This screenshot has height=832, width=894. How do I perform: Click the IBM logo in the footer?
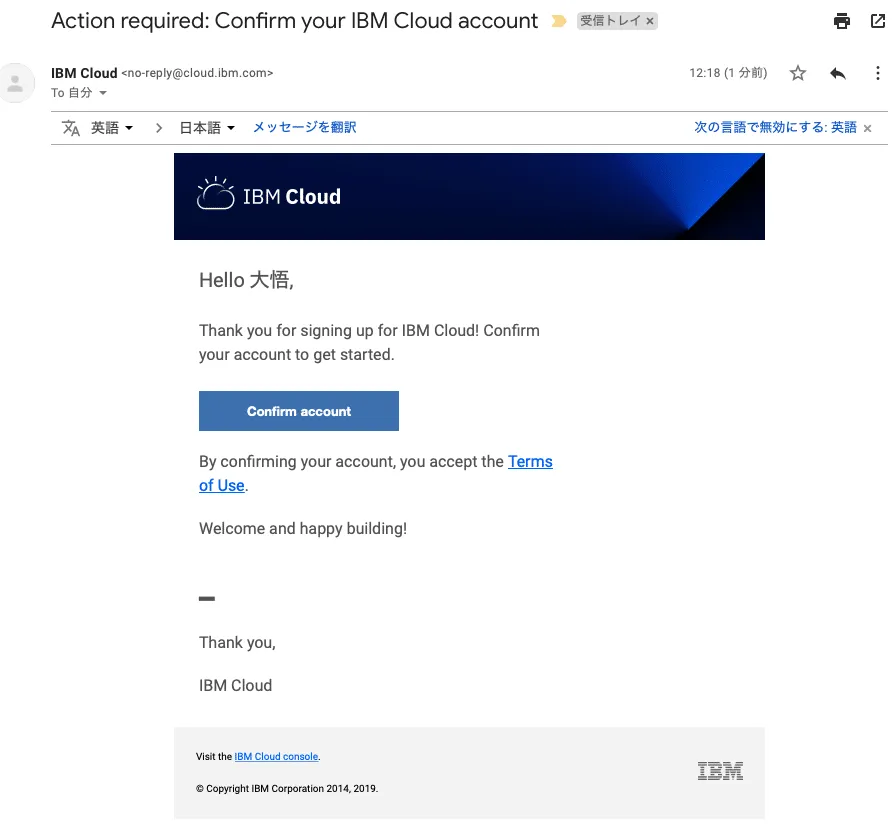(x=720, y=770)
